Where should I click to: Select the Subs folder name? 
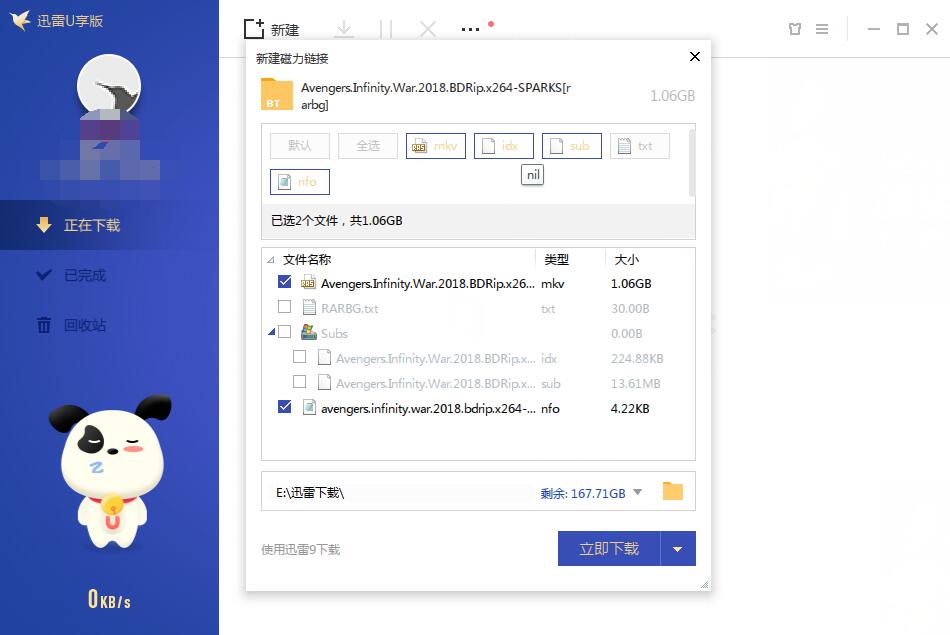pos(334,333)
